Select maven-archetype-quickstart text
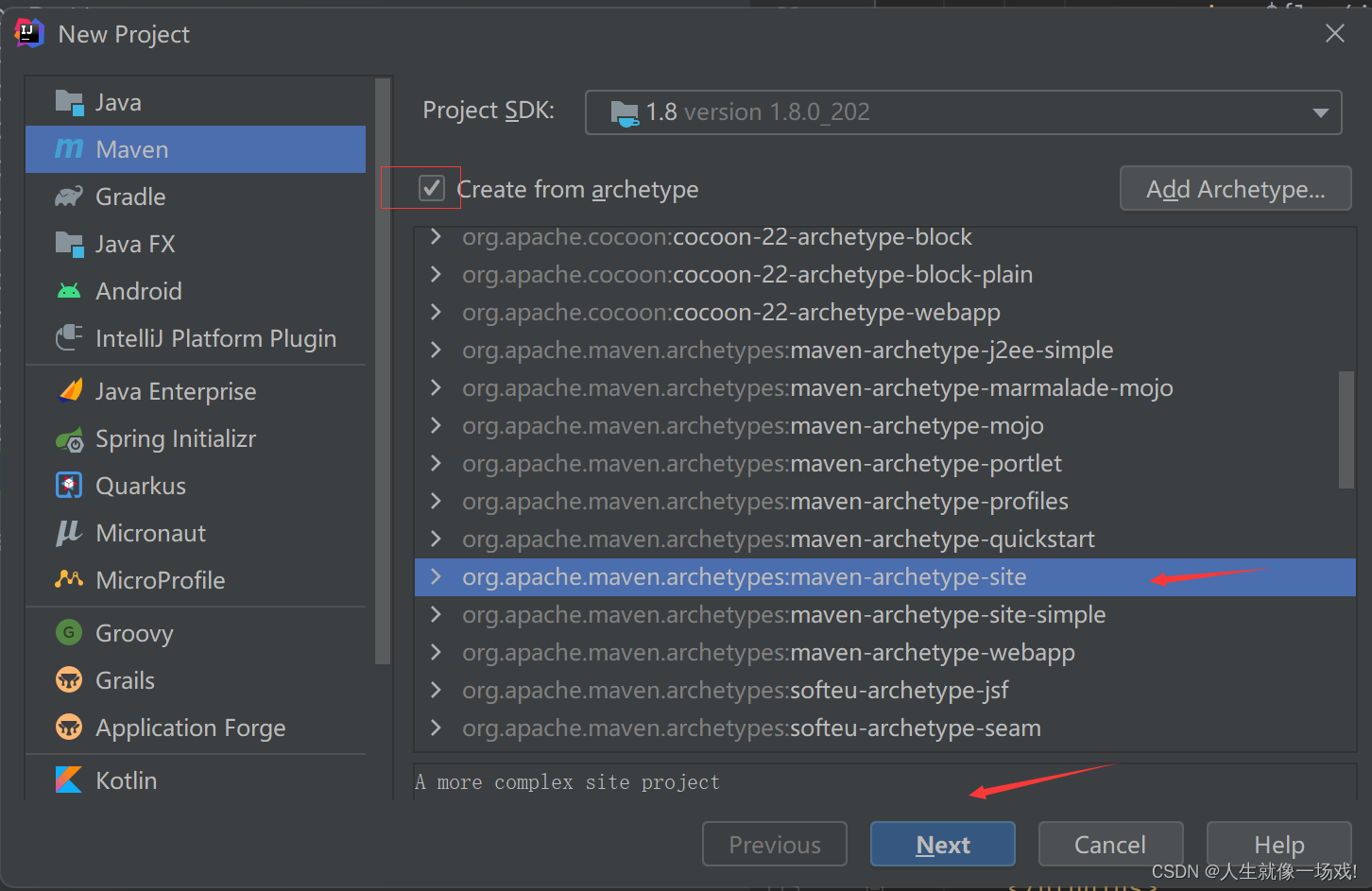Image resolution: width=1372 pixels, height=891 pixels. [942, 539]
